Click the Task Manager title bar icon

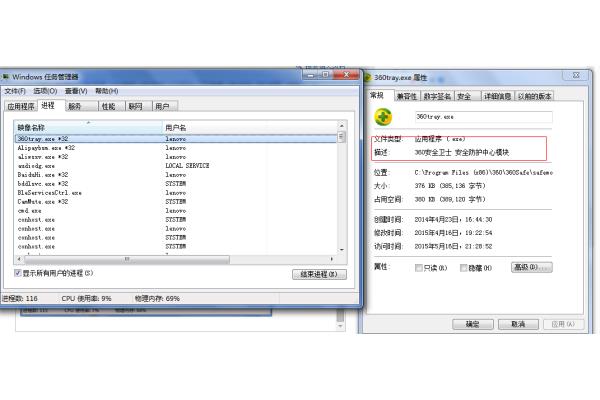click(6, 77)
